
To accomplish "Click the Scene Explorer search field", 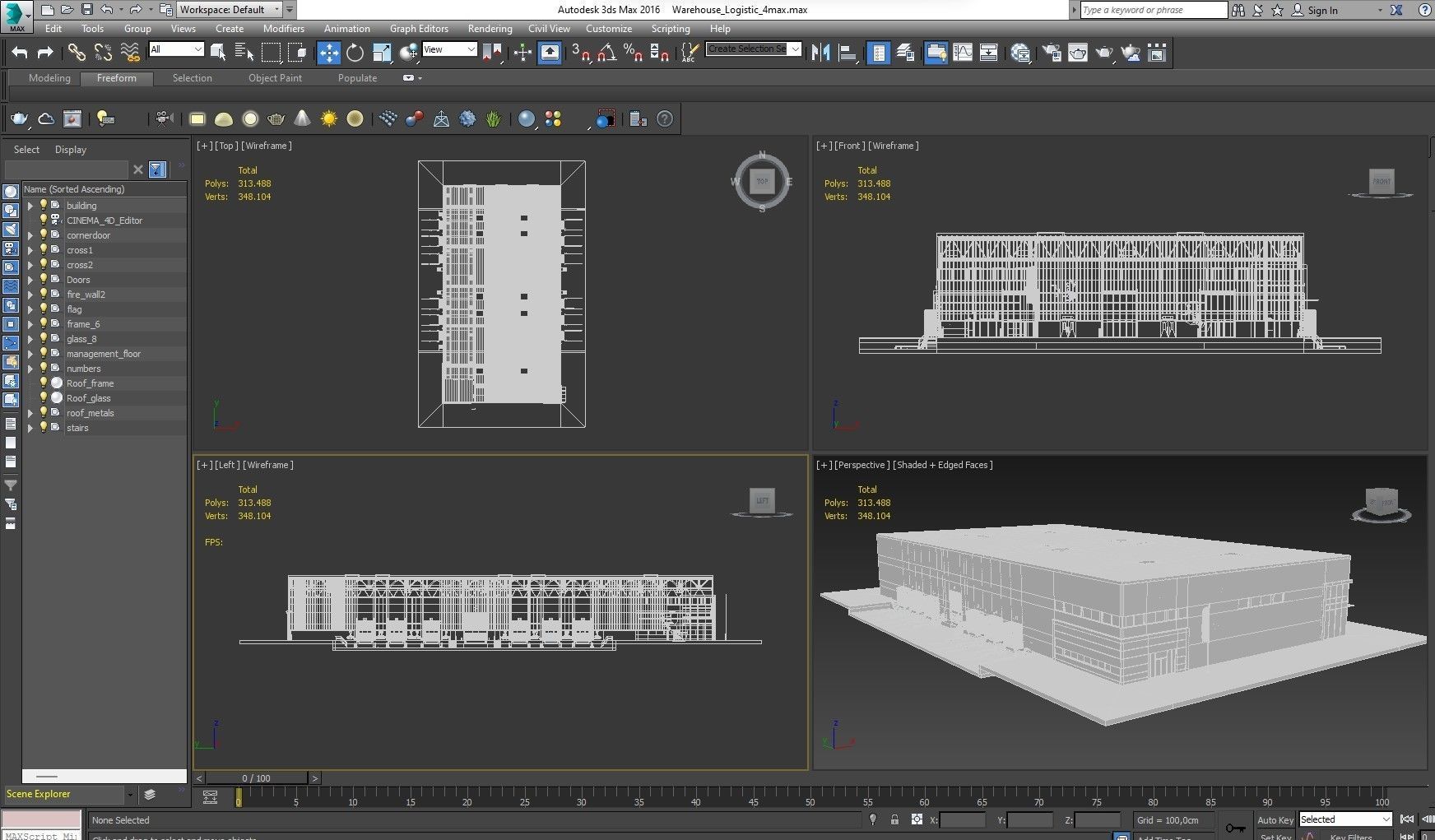I will tap(66, 169).
